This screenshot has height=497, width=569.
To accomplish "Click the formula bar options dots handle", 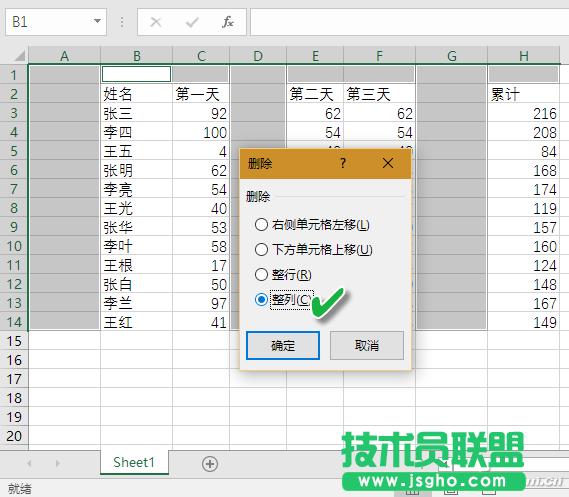I will [x=122, y=22].
